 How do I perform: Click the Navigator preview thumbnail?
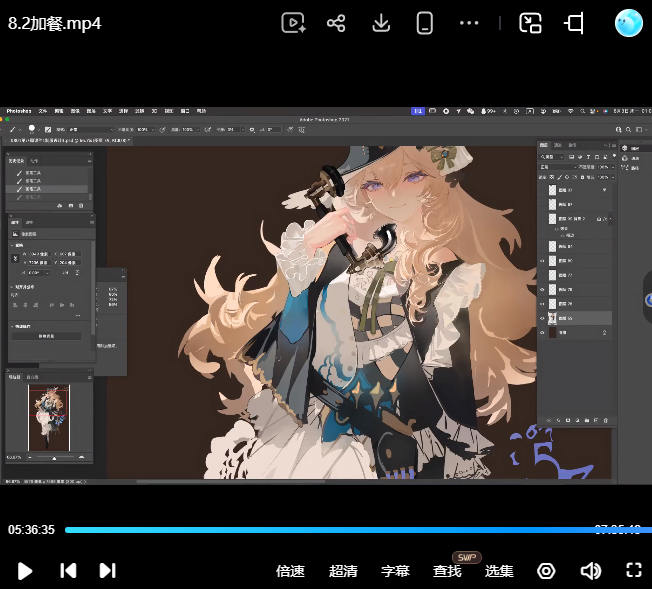(49, 418)
